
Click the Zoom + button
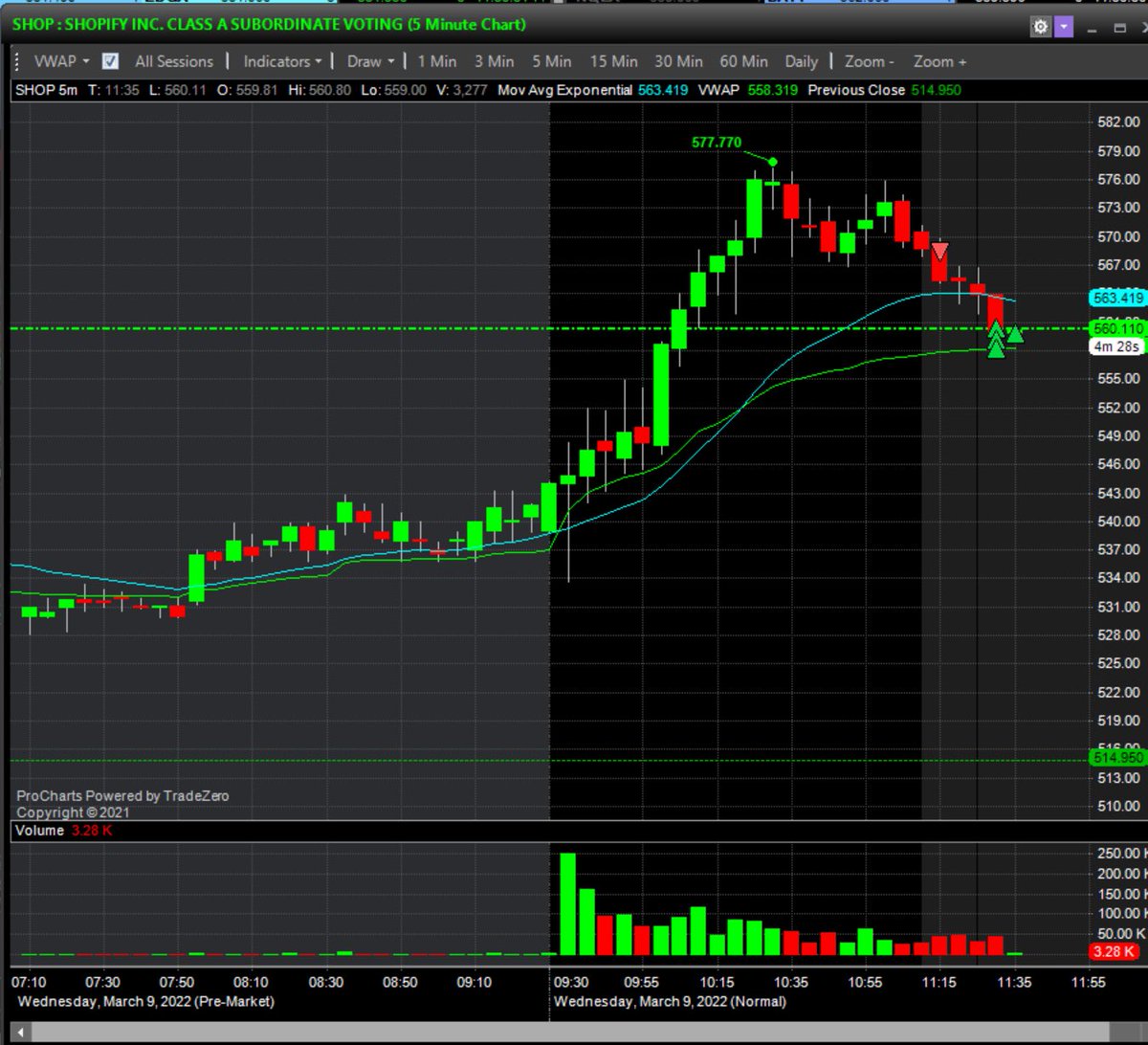(x=939, y=61)
